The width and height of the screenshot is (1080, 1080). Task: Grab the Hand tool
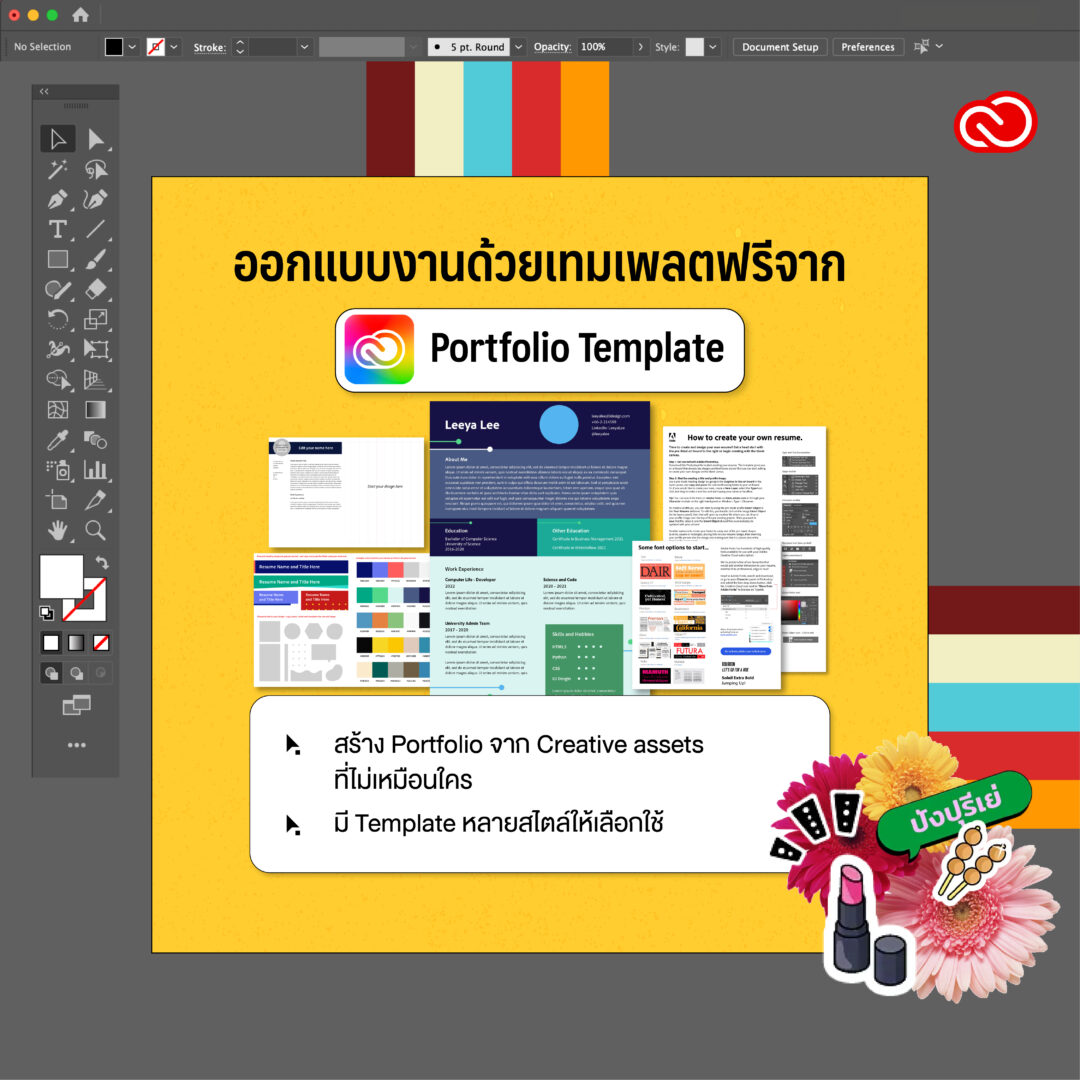(57, 529)
